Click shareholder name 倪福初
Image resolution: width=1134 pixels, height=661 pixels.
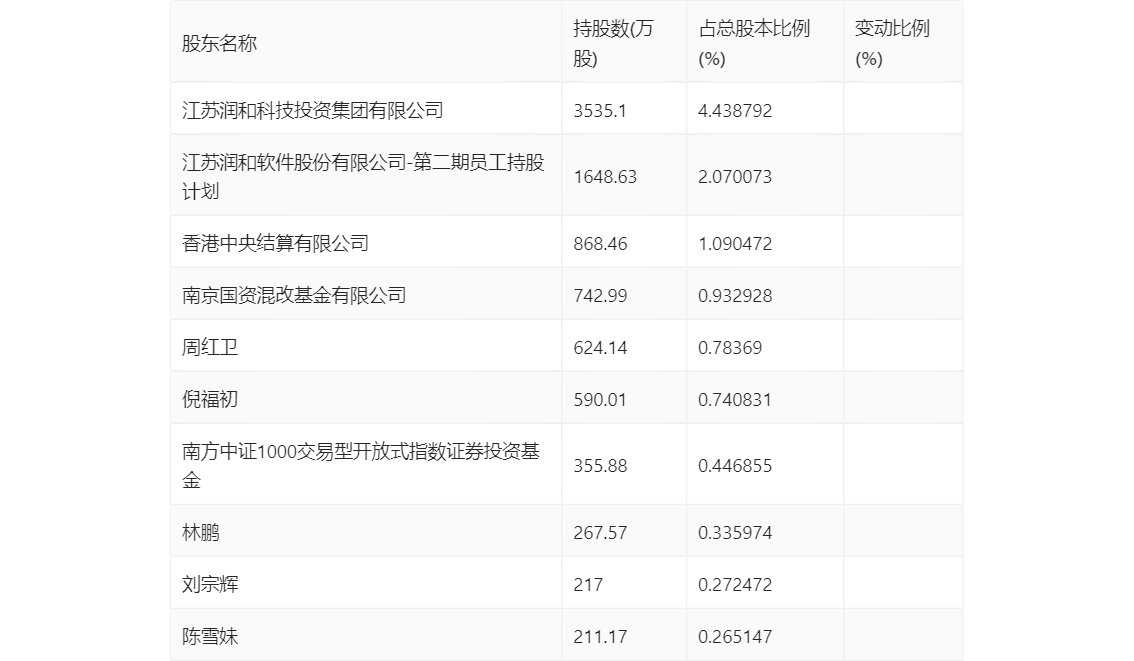coord(210,400)
